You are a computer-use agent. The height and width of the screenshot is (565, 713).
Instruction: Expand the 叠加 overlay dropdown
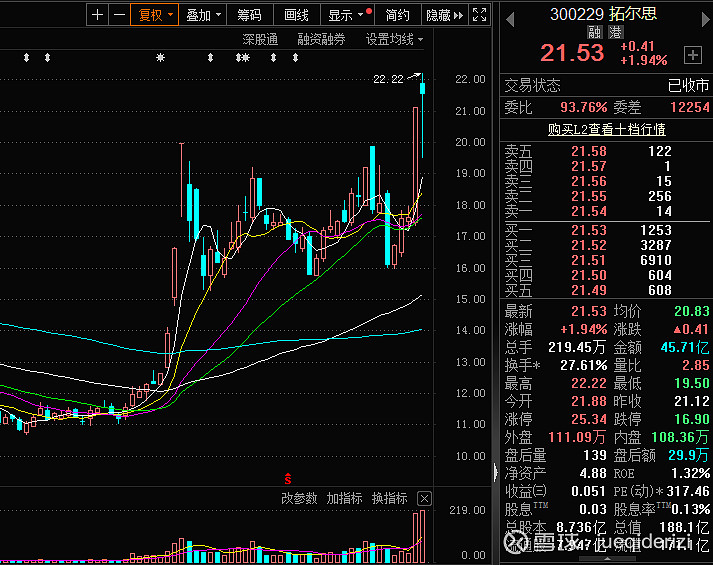(x=204, y=15)
